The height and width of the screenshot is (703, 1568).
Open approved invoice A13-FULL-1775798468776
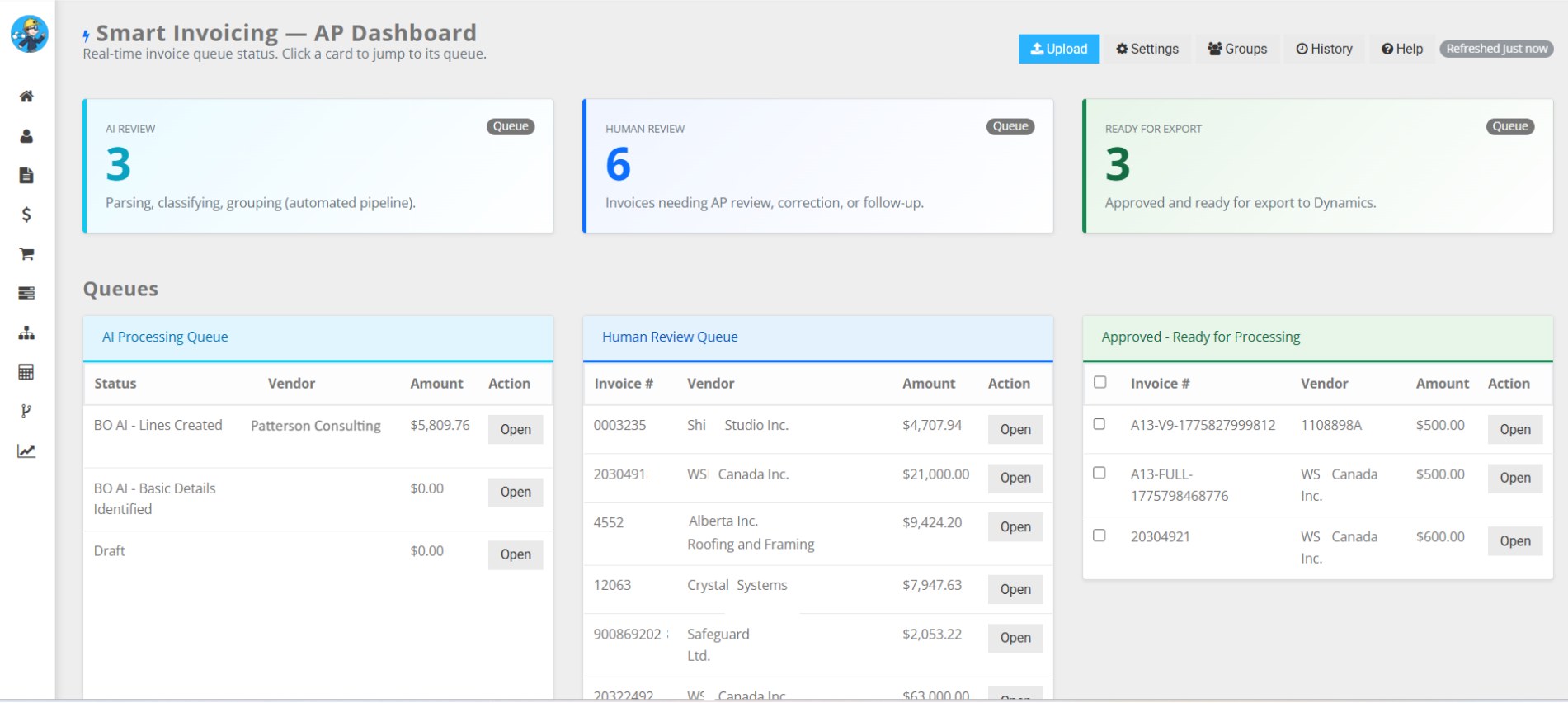(1515, 478)
